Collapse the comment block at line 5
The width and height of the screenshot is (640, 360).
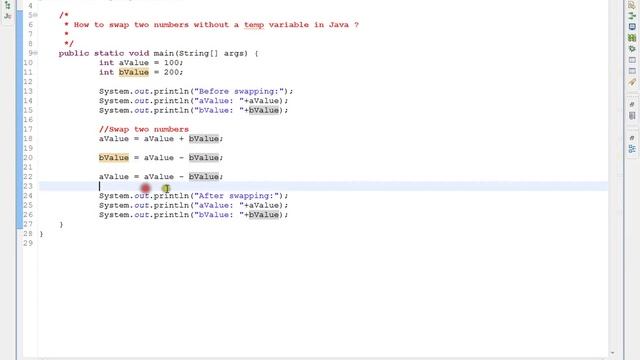[36, 15]
